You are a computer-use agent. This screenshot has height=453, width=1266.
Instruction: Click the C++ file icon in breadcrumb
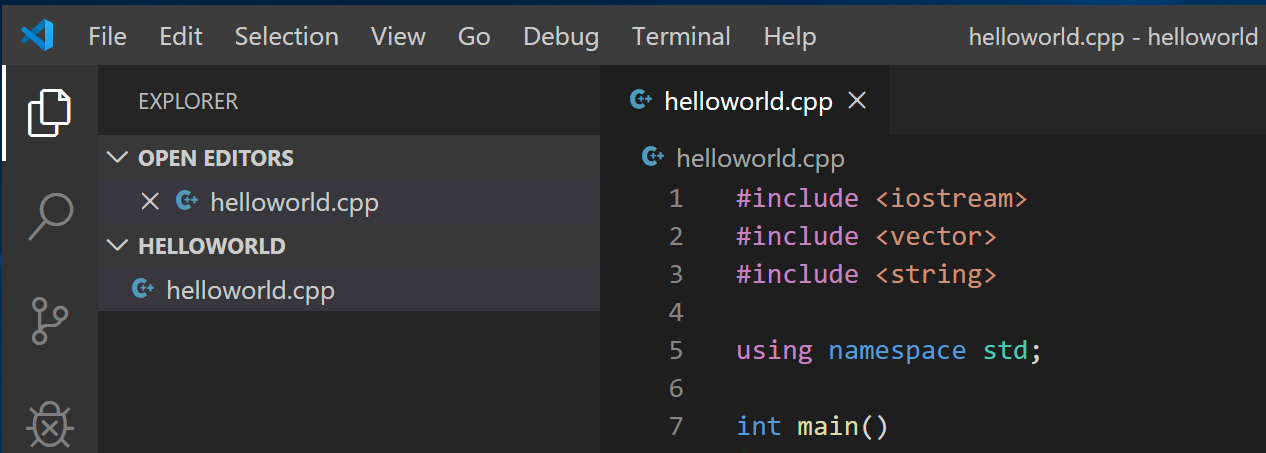tap(653, 157)
